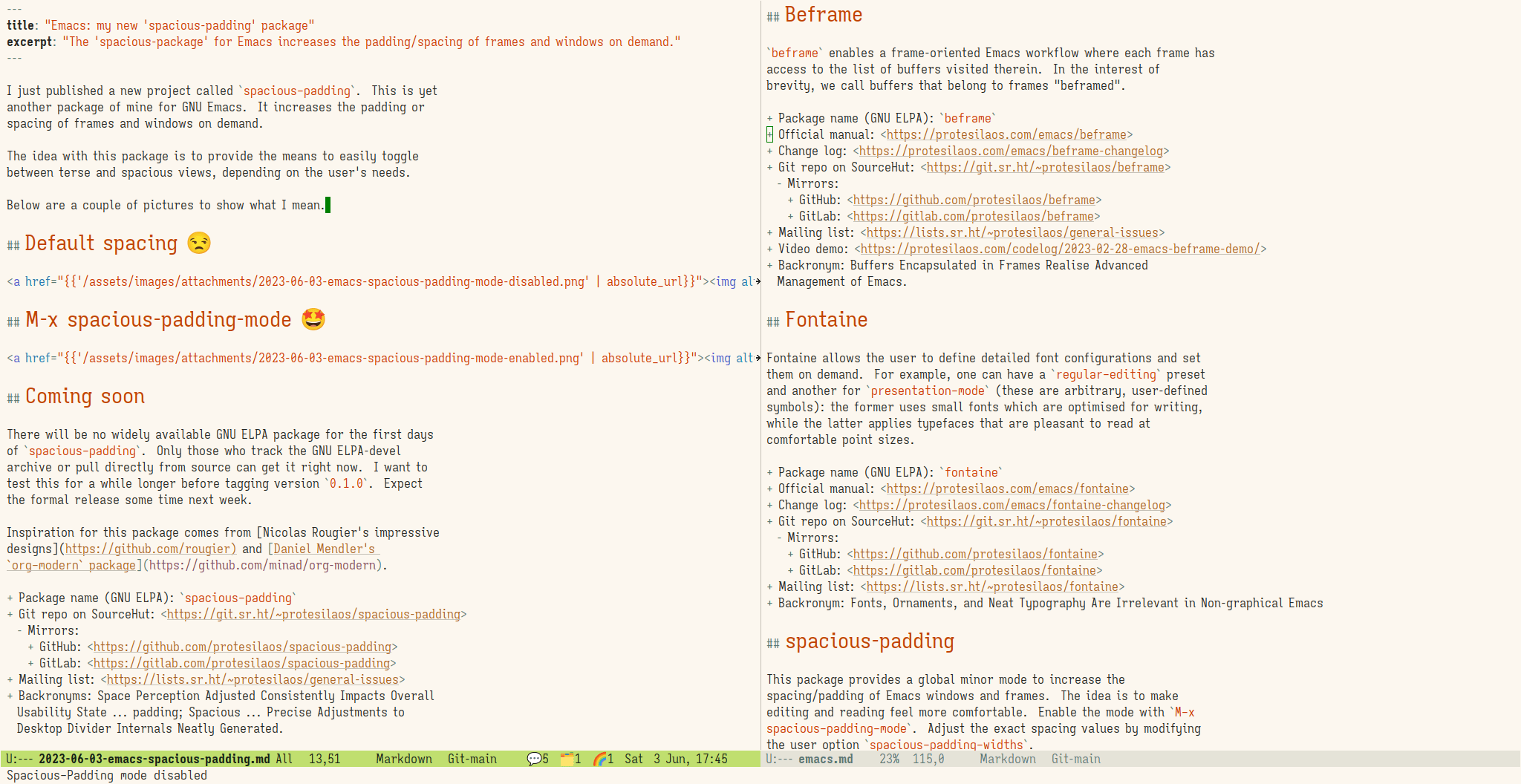Click the green block cursor after 'what I mean.'
The image size is (1521, 784).
(x=328, y=205)
